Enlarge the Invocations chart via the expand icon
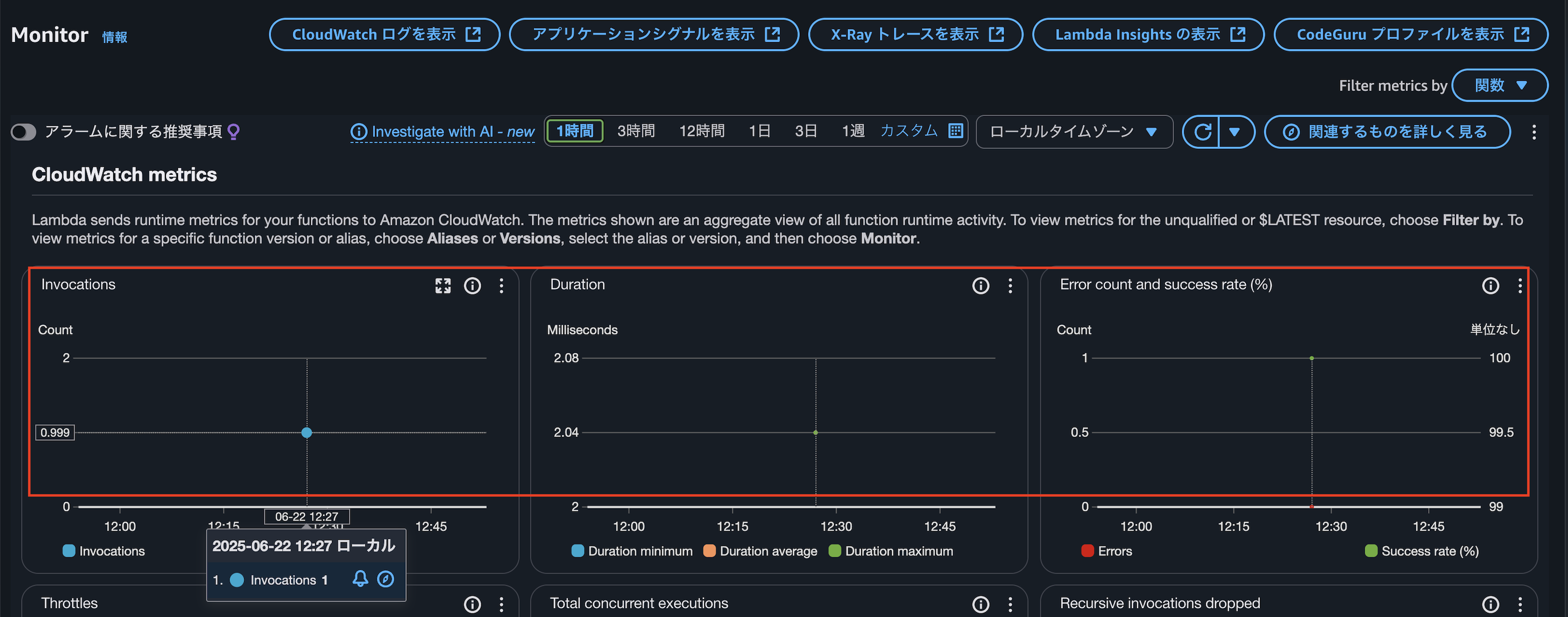This screenshot has width=1568, height=617. (x=443, y=285)
